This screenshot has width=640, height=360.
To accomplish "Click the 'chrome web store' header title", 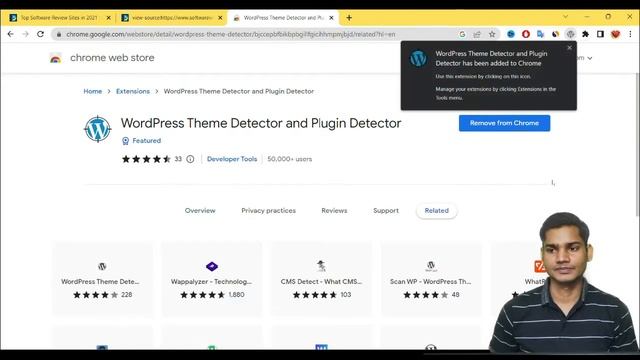I will click(112, 58).
